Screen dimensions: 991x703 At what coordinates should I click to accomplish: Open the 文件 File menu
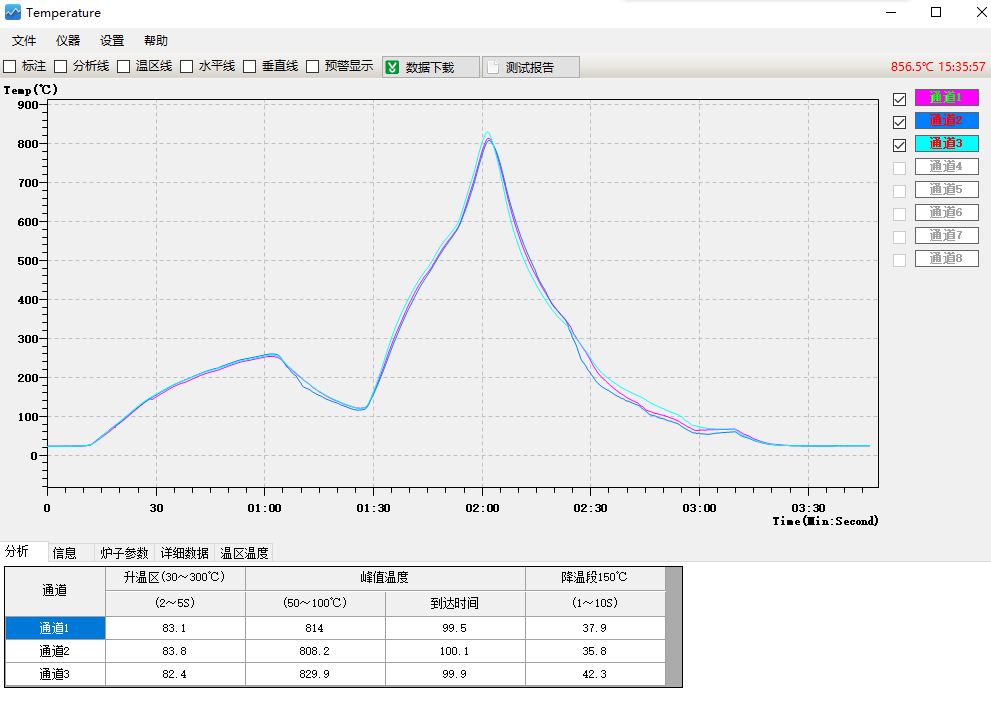[23, 40]
